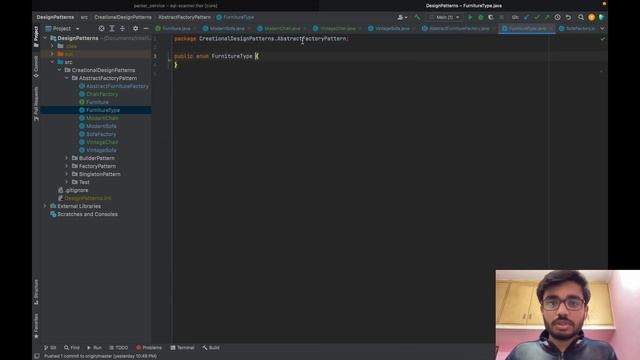Viewport: 640px width, 360px height.
Task: Toggle tool window bars icon bottom-left corner
Action: click(x=37, y=356)
